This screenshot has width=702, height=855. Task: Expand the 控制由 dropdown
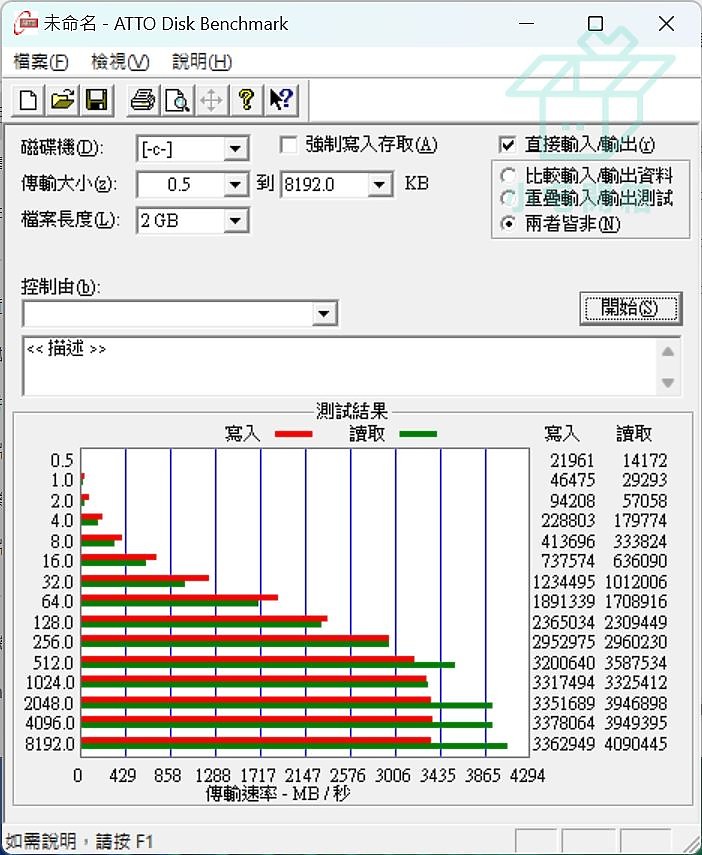[324, 314]
